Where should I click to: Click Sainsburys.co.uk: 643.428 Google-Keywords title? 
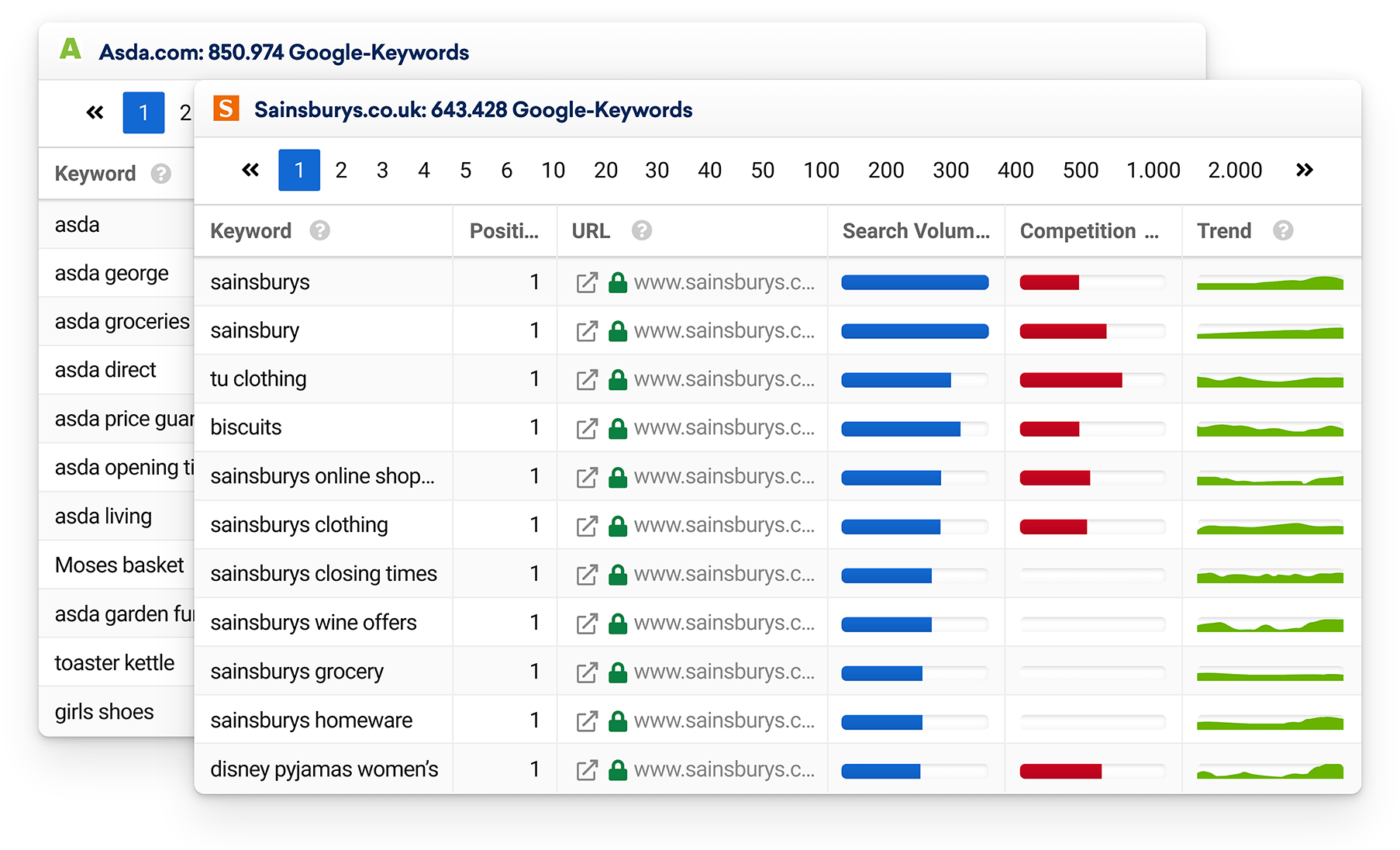click(x=473, y=109)
